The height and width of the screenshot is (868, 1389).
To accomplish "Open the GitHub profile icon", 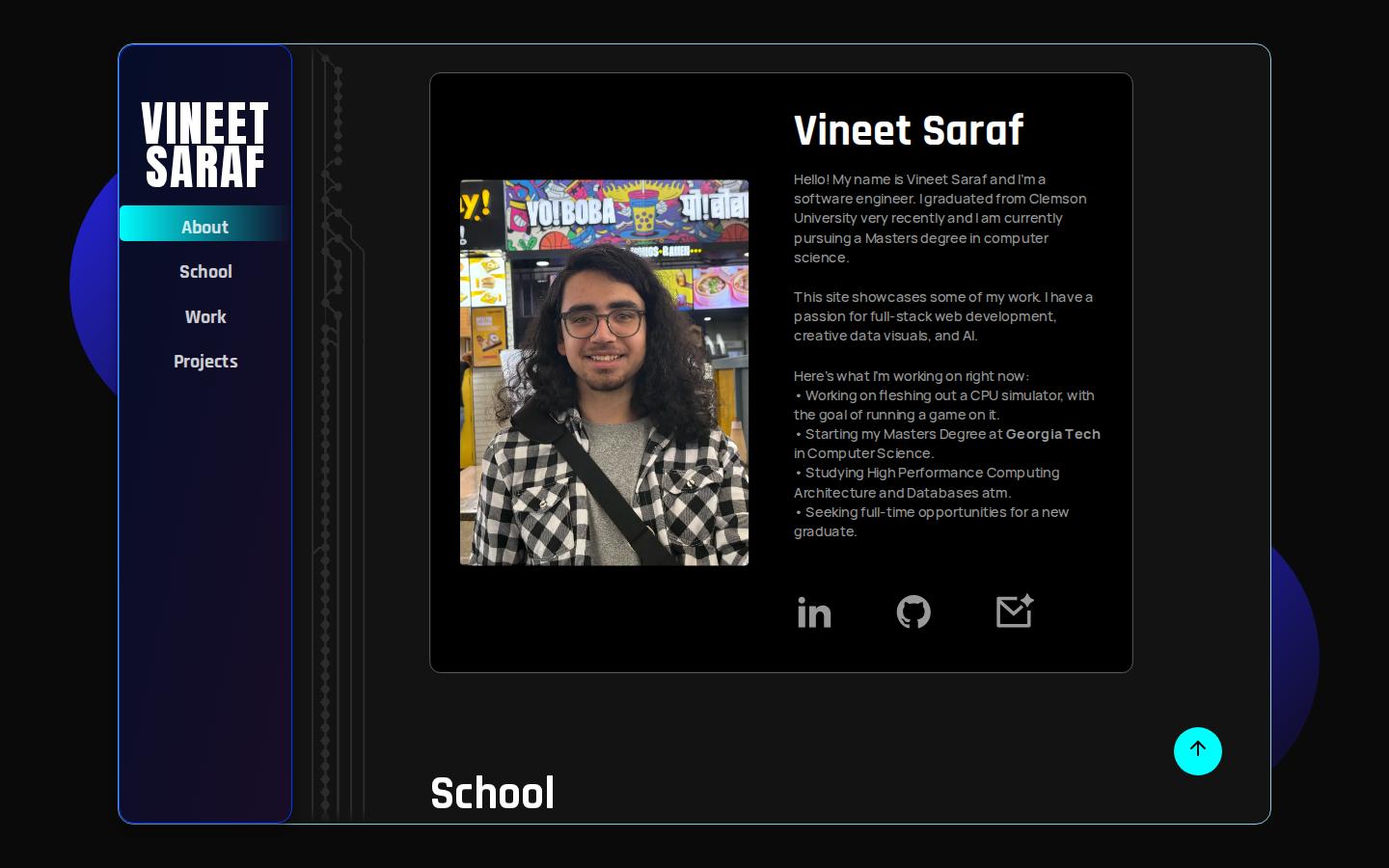I will pos(913,612).
